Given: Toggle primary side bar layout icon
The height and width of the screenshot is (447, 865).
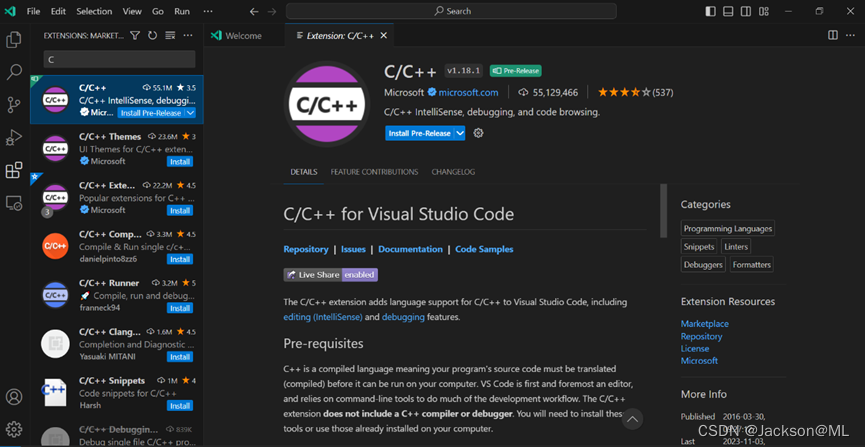Looking at the screenshot, I should (711, 11).
